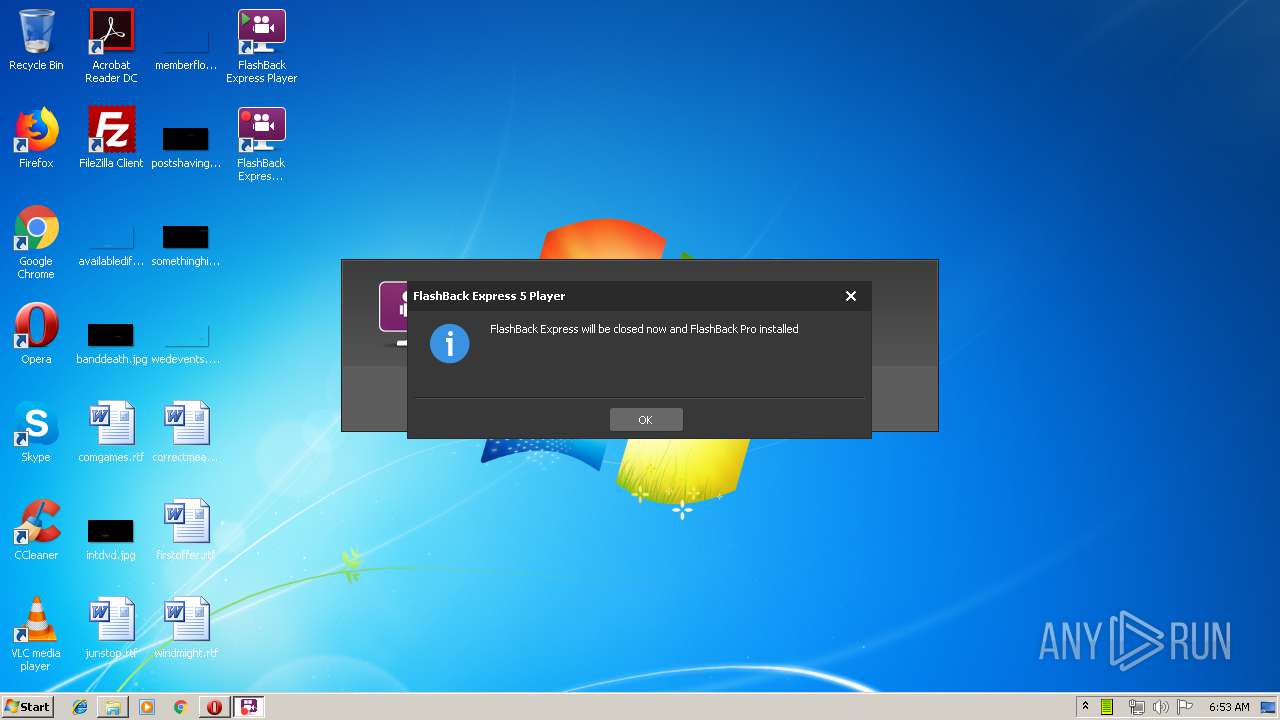Select the CCleaner desktop shortcut
The width and height of the screenshot is (1280, 720).
(36, 530)
